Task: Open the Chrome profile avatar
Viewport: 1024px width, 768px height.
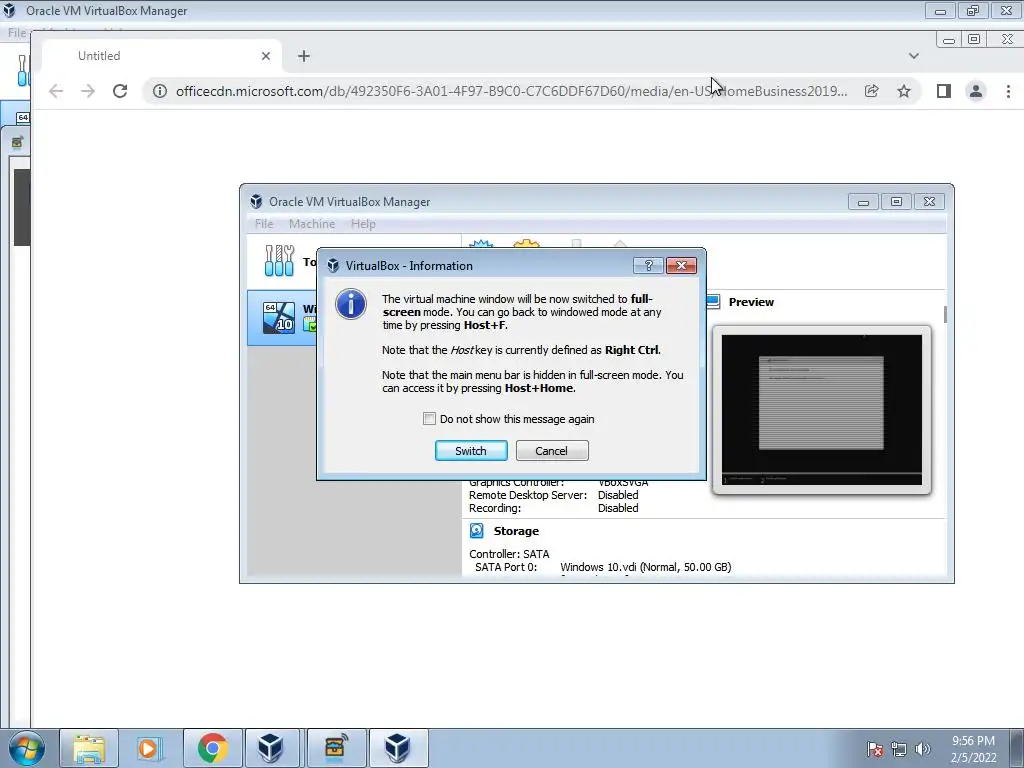Action: pyautogui.click(x=976, y=91)
